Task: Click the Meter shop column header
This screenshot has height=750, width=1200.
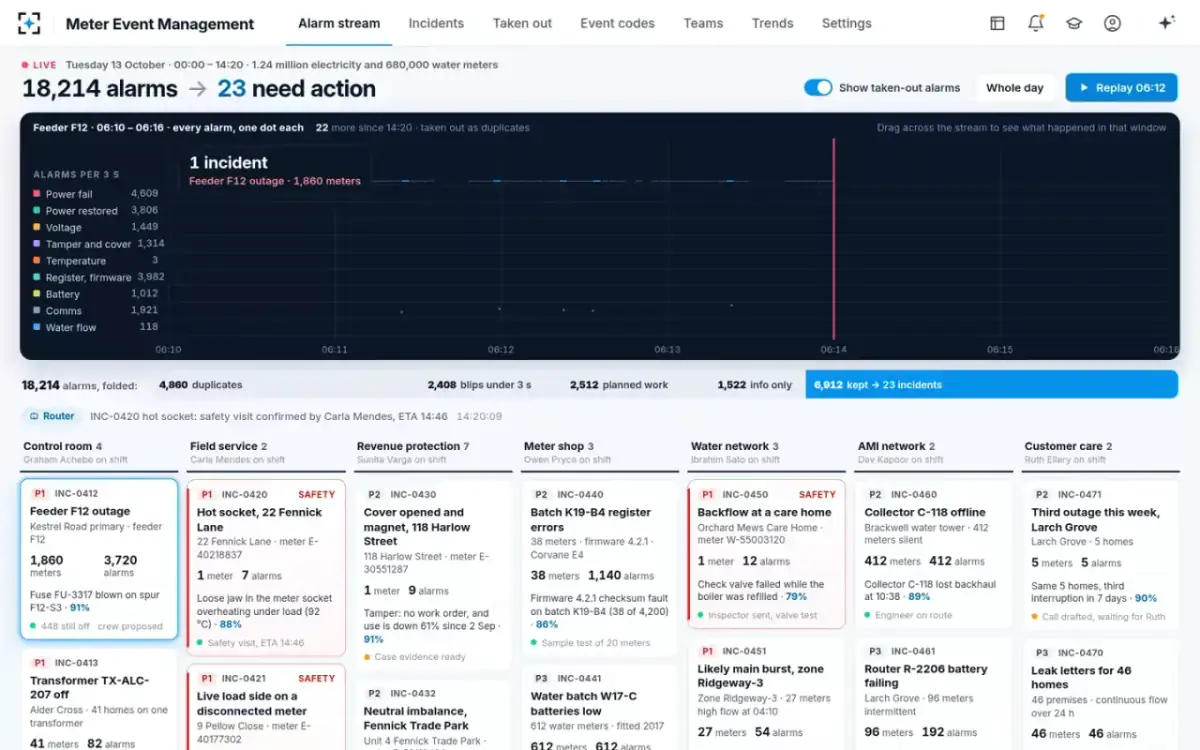Action: (601, 452)
